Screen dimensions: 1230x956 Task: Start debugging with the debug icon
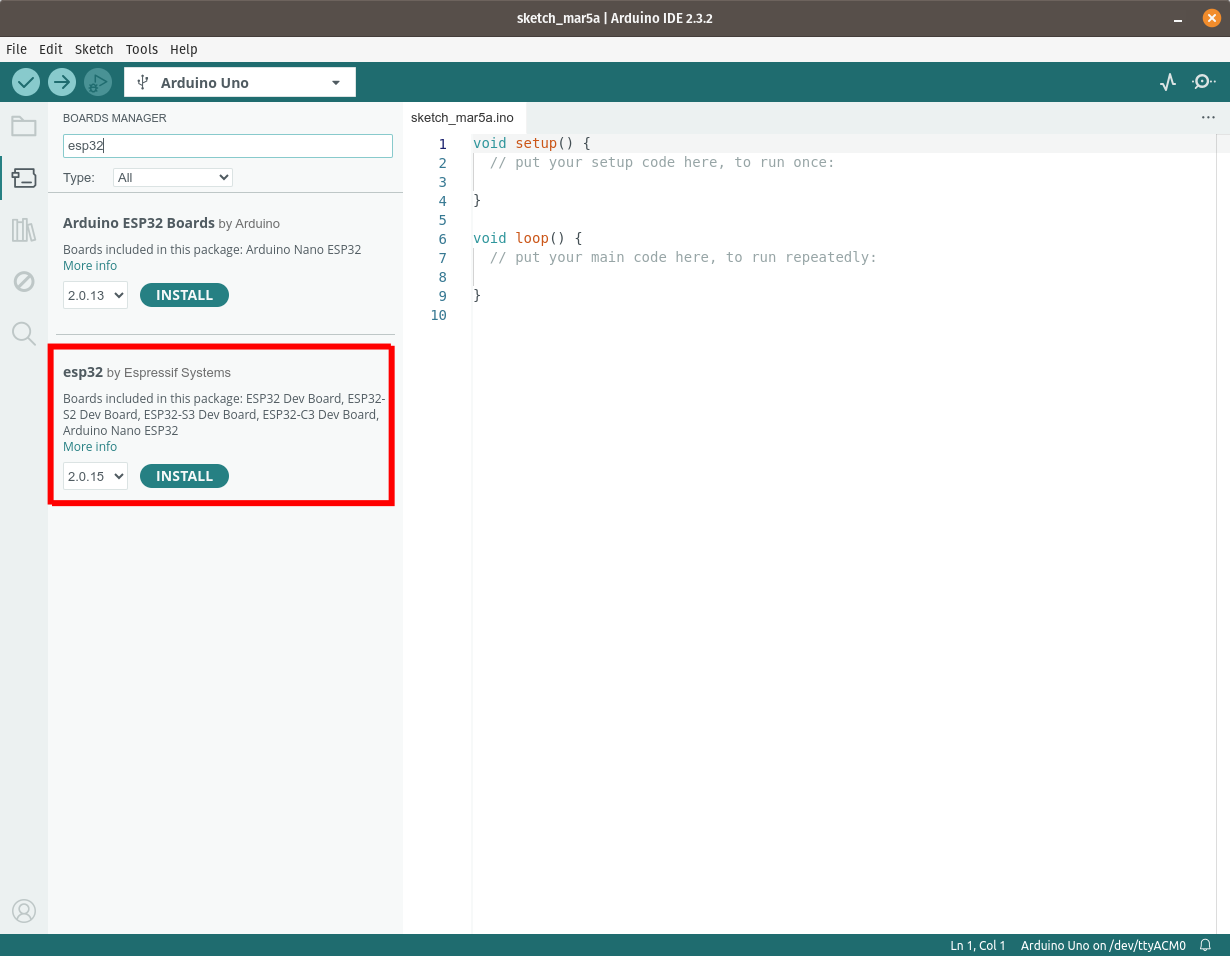point(97,82)
